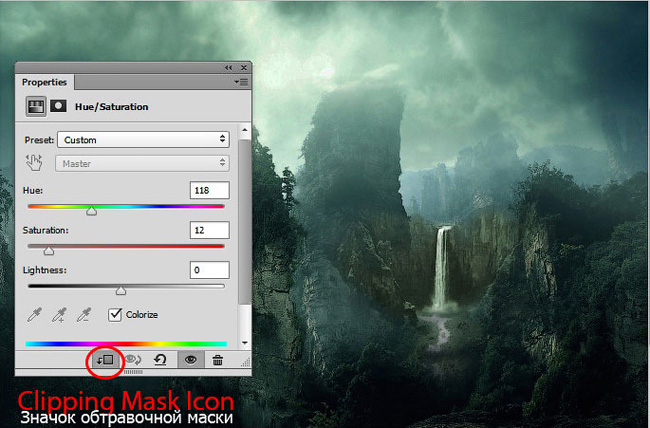Viewport: 650px width, 428px height.
Task: Toggle adjustment layer visibility eye
Action: point(191,360)
